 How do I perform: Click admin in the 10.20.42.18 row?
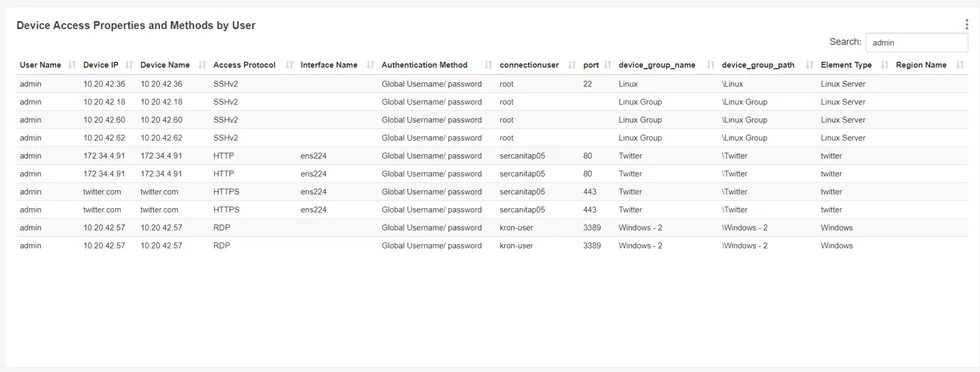click(x=30, y=102)
